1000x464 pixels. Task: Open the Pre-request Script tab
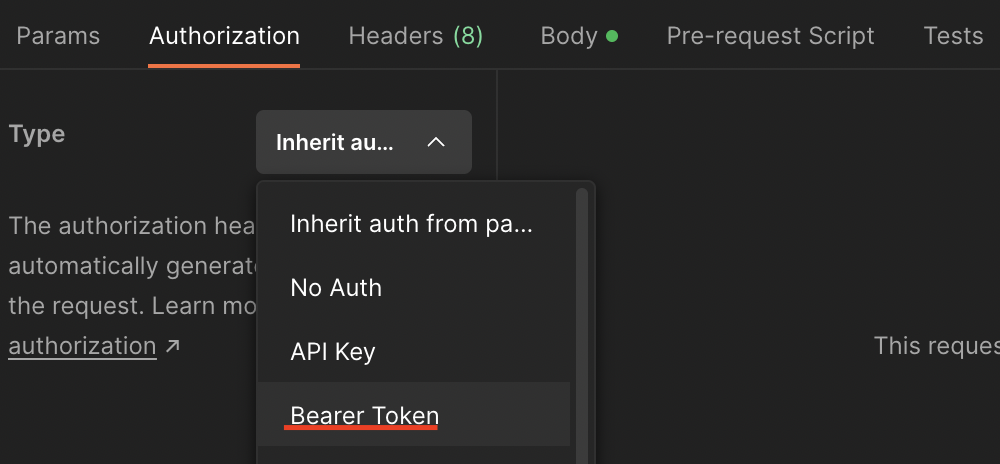[x=770, y=37]
